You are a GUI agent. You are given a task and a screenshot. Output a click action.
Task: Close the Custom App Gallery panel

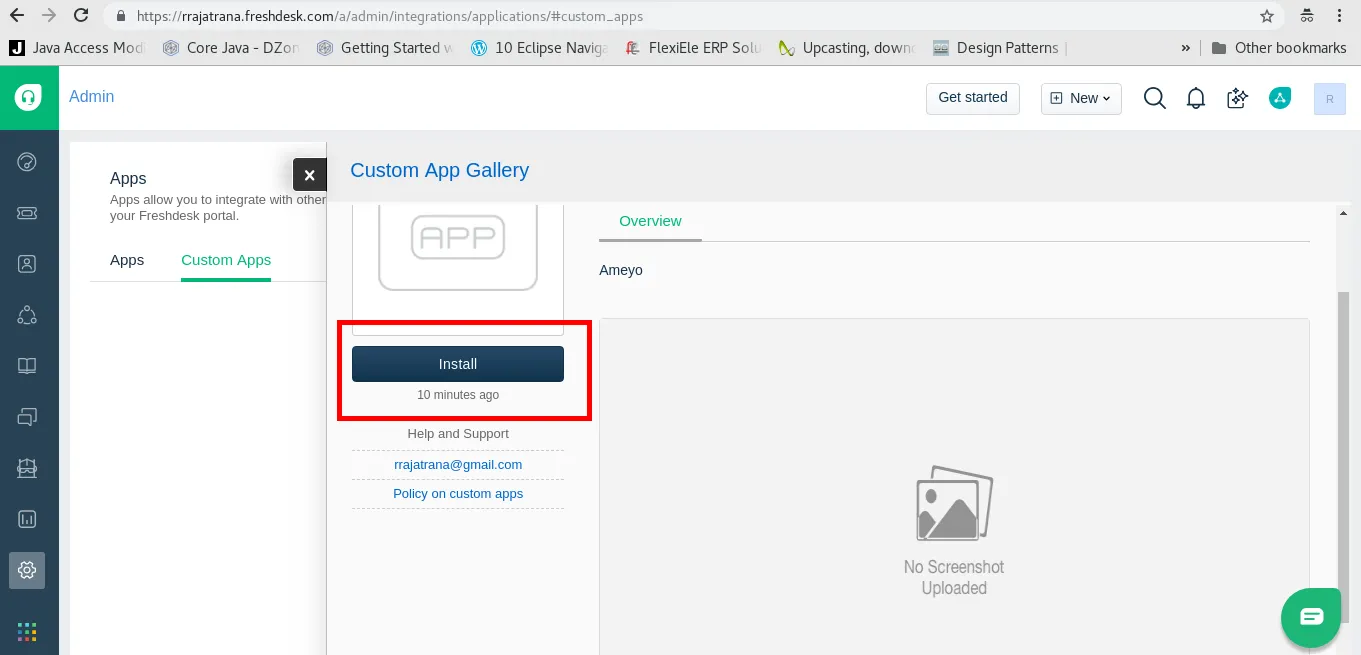tap(309, 175)
